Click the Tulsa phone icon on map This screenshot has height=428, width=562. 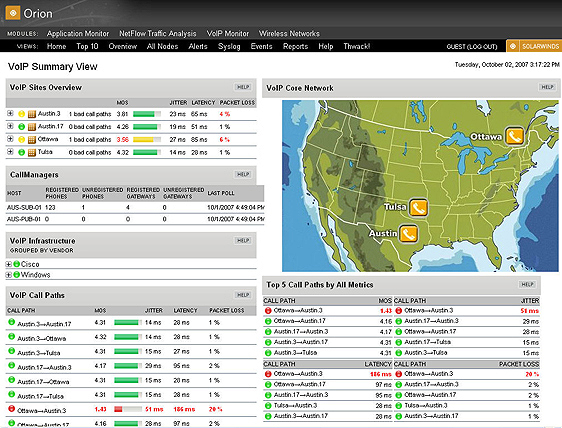(418, 207)
